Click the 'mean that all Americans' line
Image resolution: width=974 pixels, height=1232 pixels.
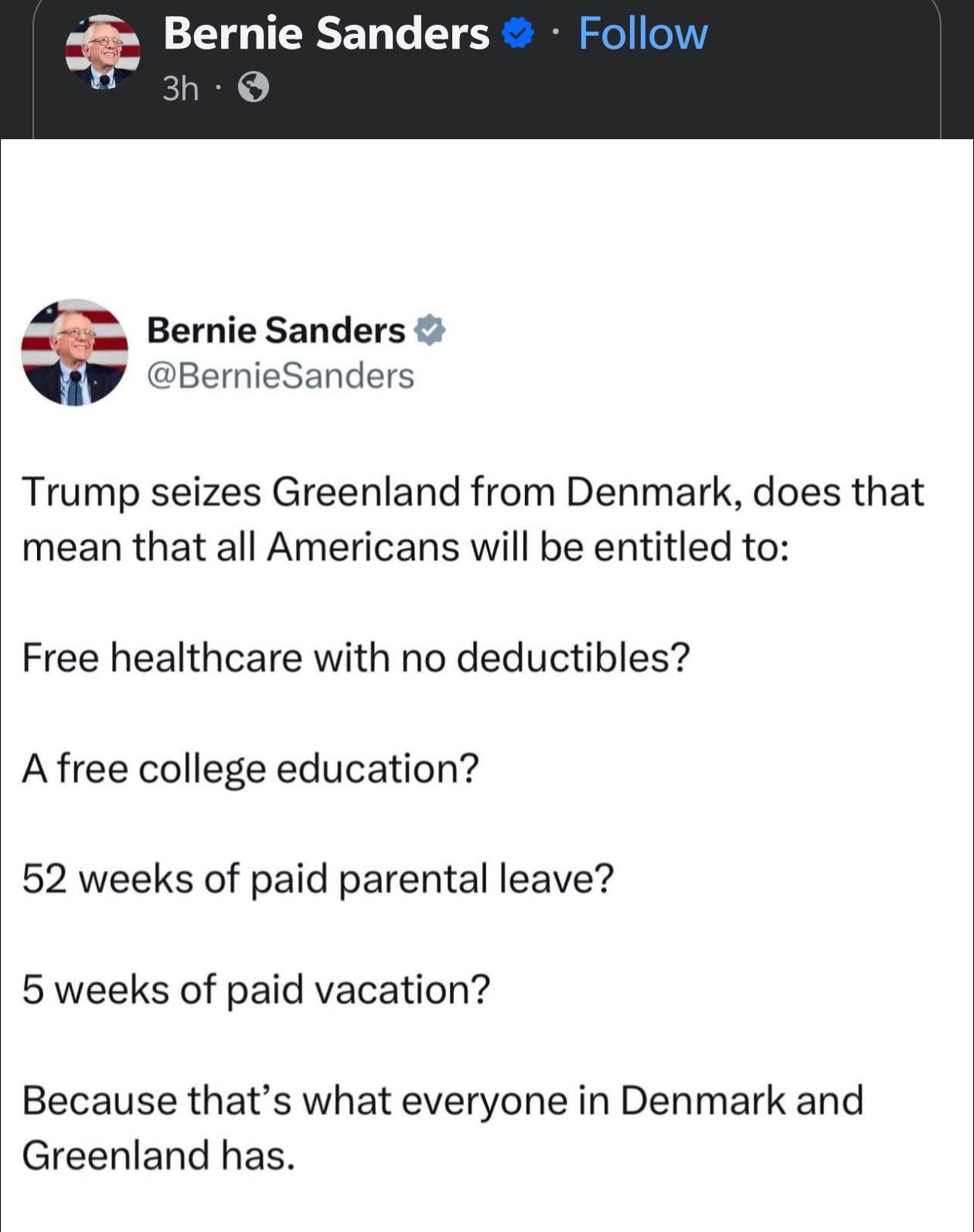click(405, 548)
